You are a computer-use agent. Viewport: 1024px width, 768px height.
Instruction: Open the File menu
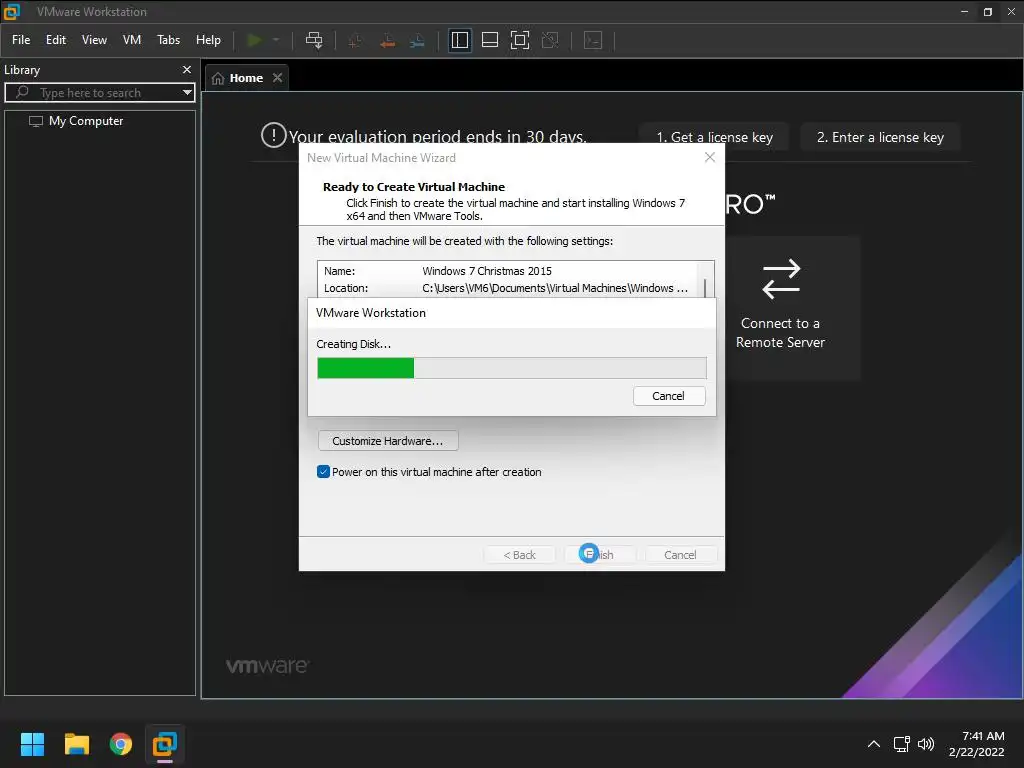click(21, 40)
